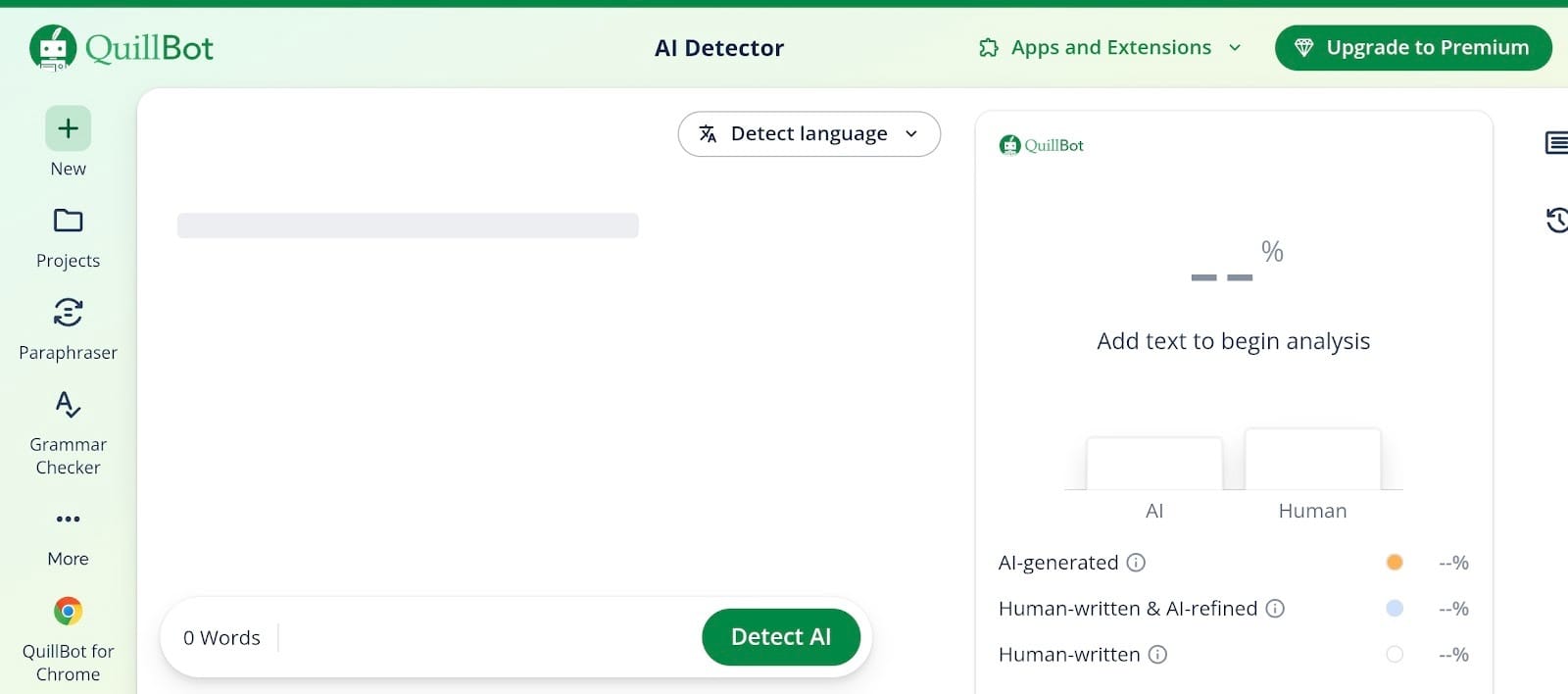Viewport: 1568px width, 694px height.
Task: Click the blue AI-refined color dot
Action: 1395,609
